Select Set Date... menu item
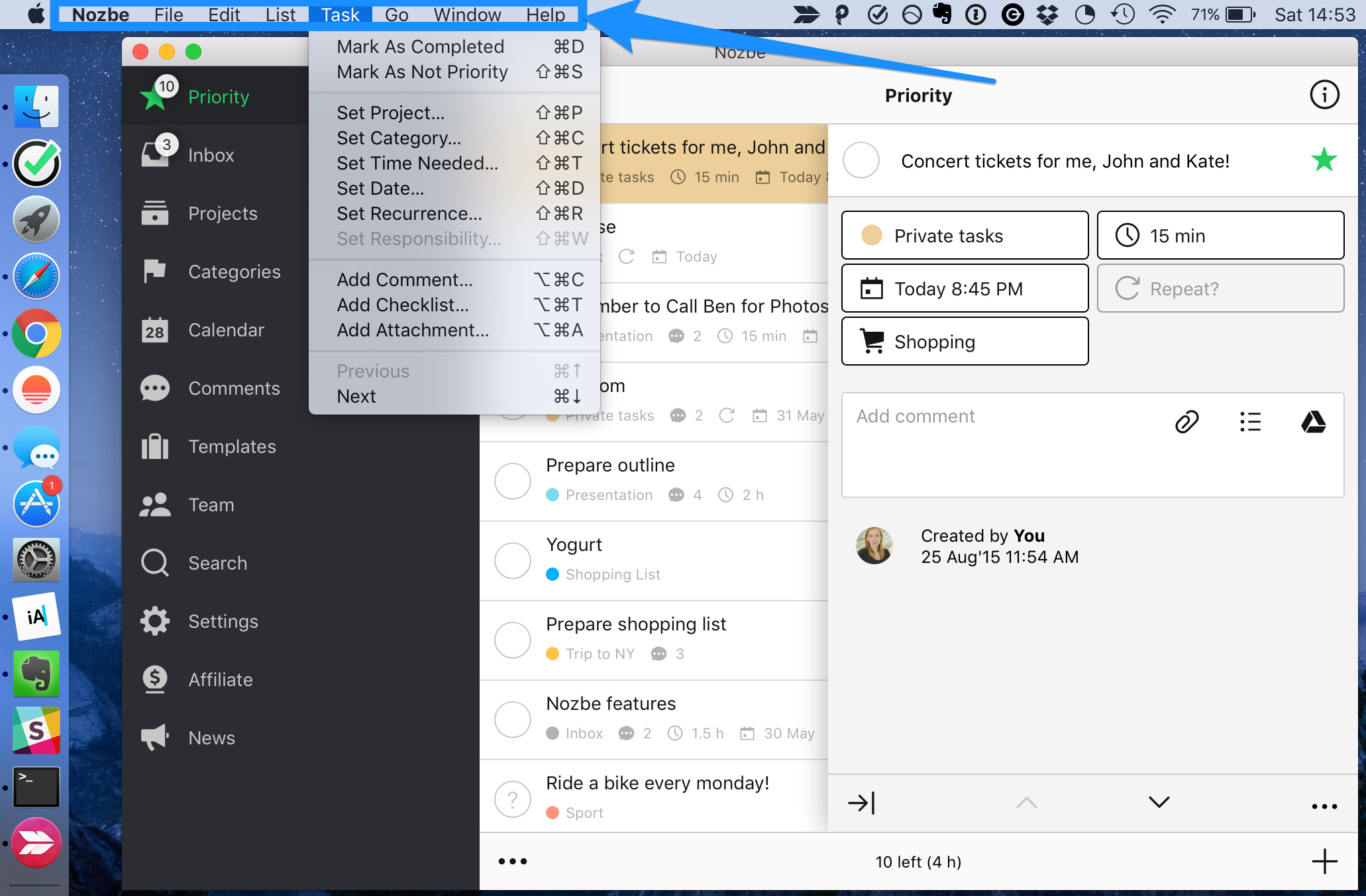Viewport: 1366px width, 896px height. (x=454, y=188)
